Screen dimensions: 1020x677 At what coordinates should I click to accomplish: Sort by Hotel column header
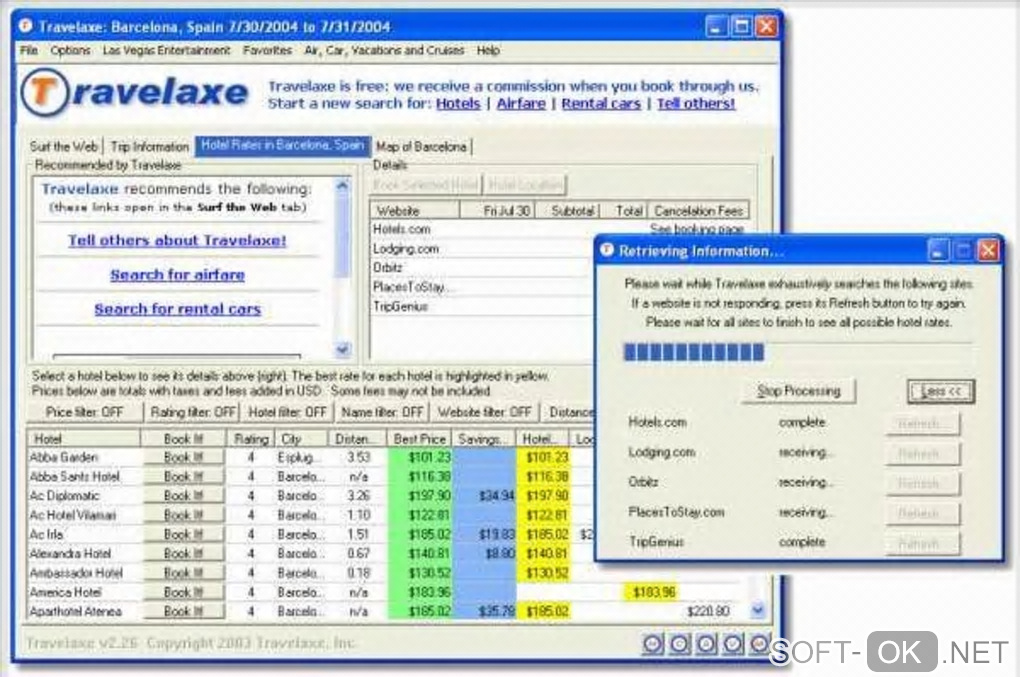click(84, 439)
